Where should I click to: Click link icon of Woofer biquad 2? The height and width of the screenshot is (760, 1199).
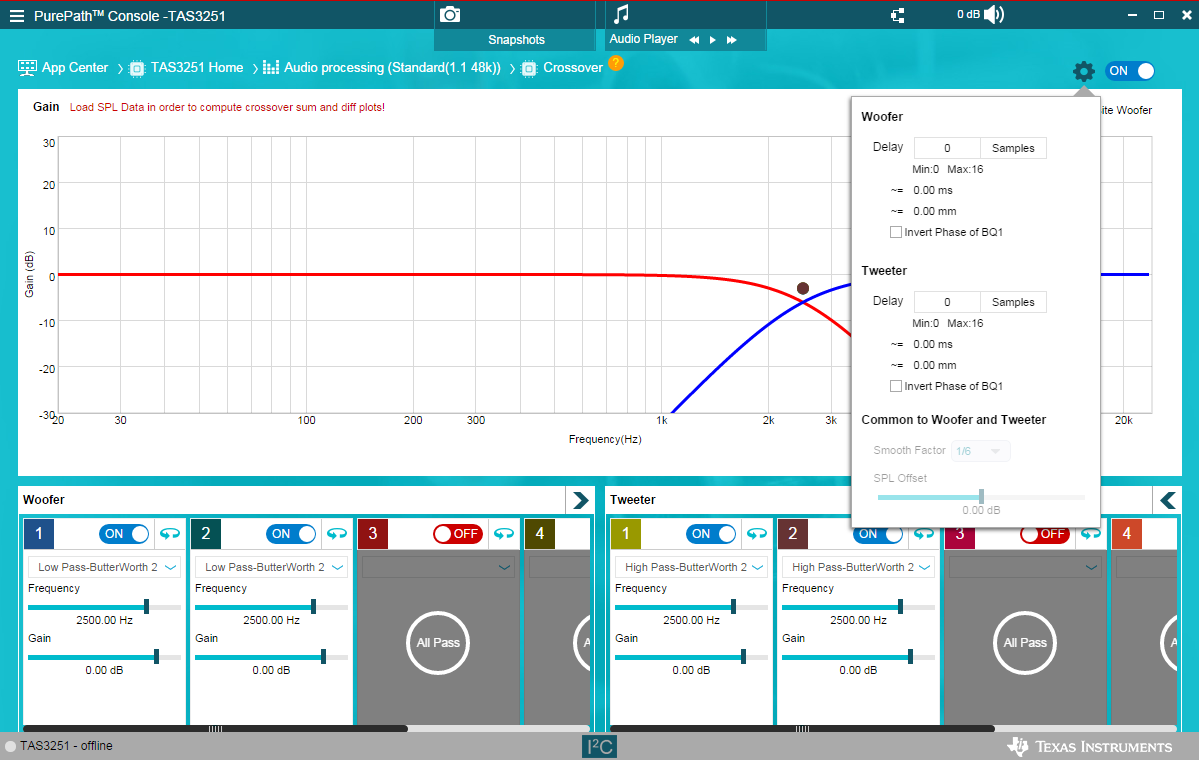coord(336,534)
